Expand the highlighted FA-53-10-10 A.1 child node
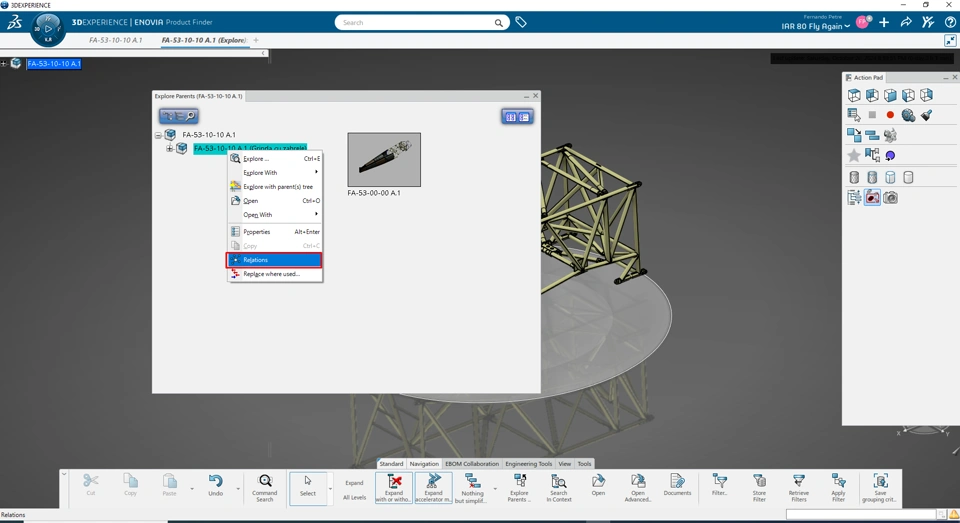This screenshot has height=523, width=960. [170, 148]
